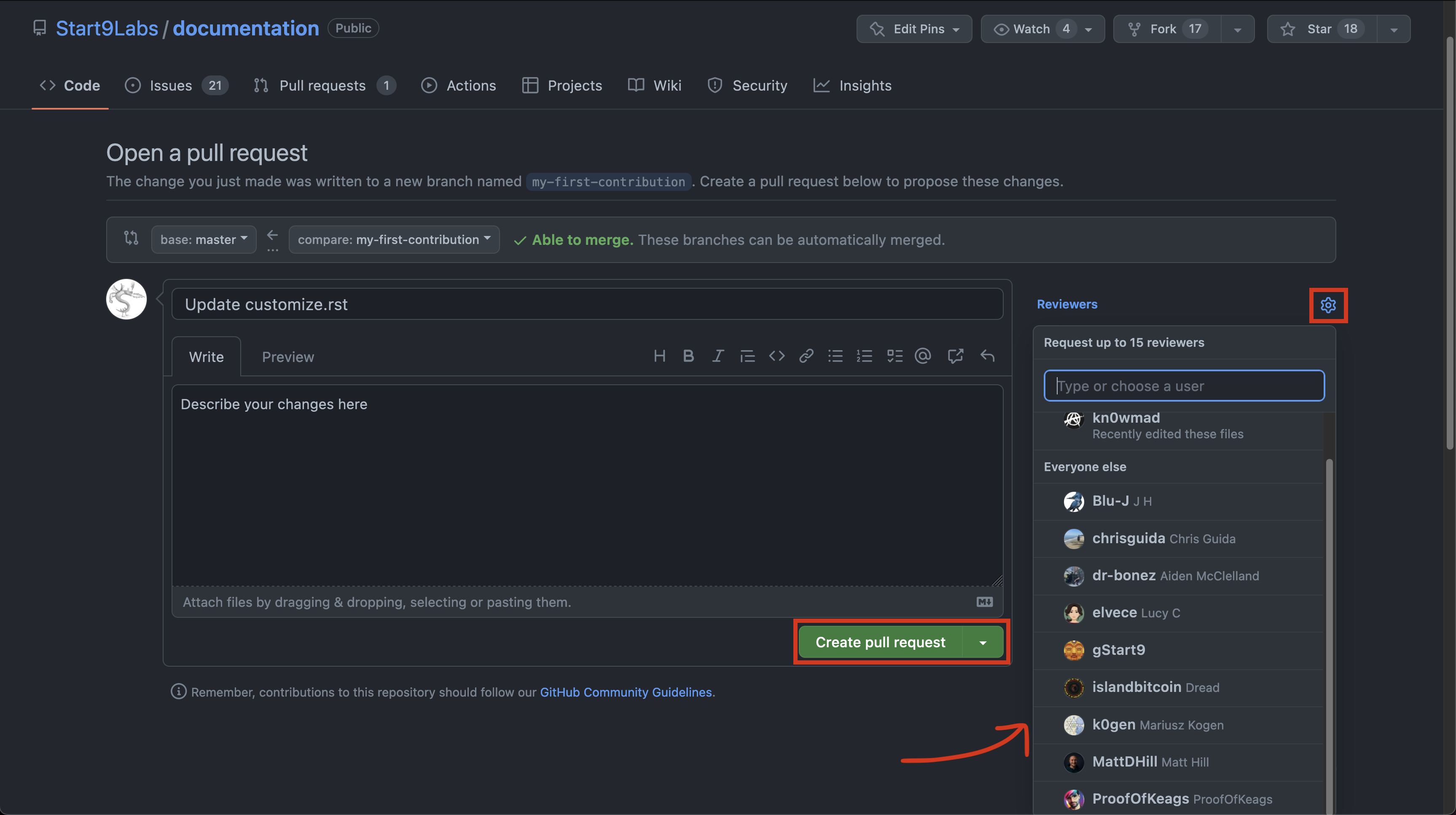The height and width of the screenshot is (815, 1456).
Task: Switch to the Preview tab
Action: point(287,357)
